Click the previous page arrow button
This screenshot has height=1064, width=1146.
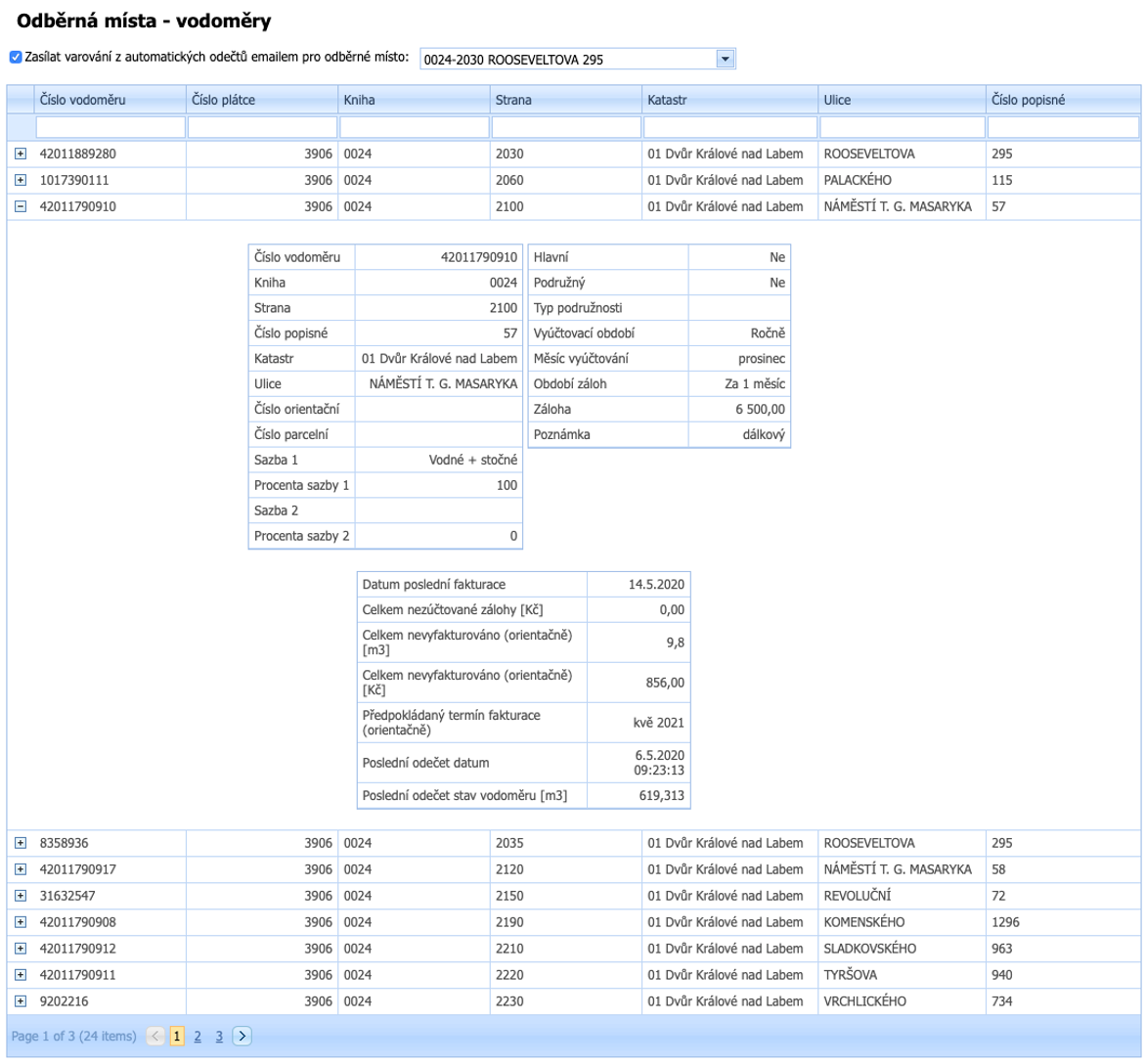click(x=154, y=1037)
